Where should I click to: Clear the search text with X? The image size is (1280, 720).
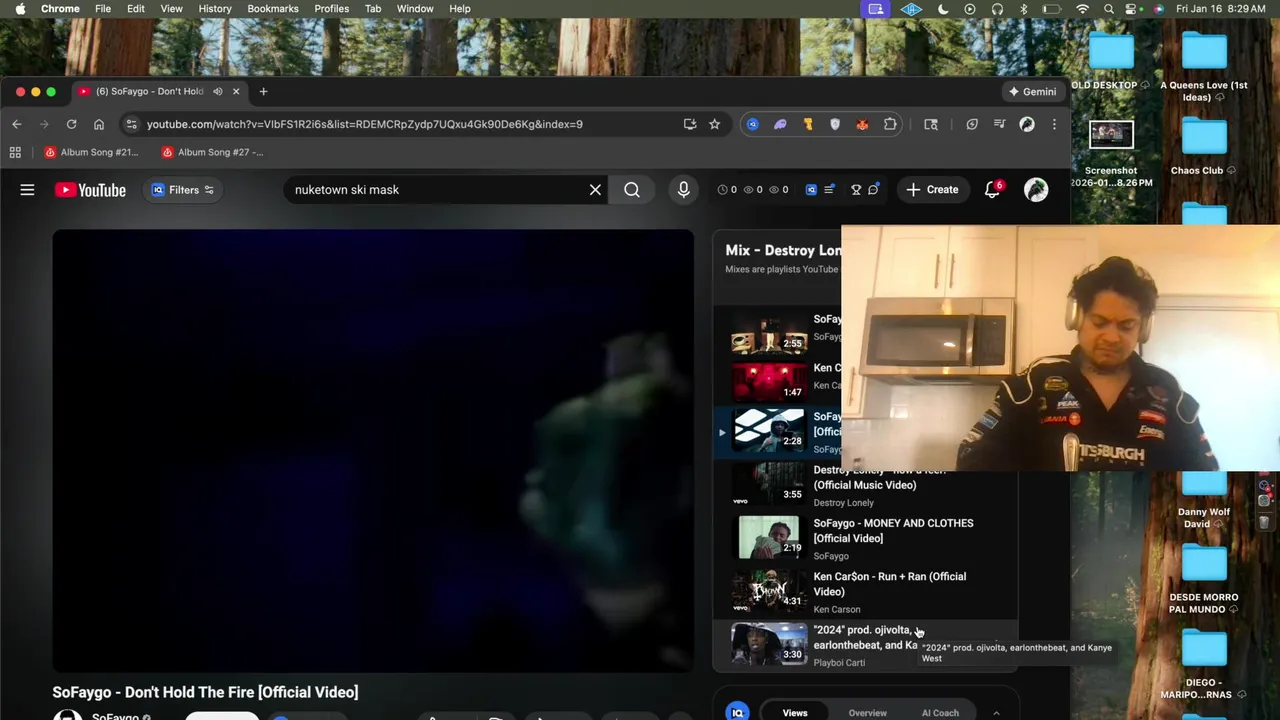pos(595,190)
